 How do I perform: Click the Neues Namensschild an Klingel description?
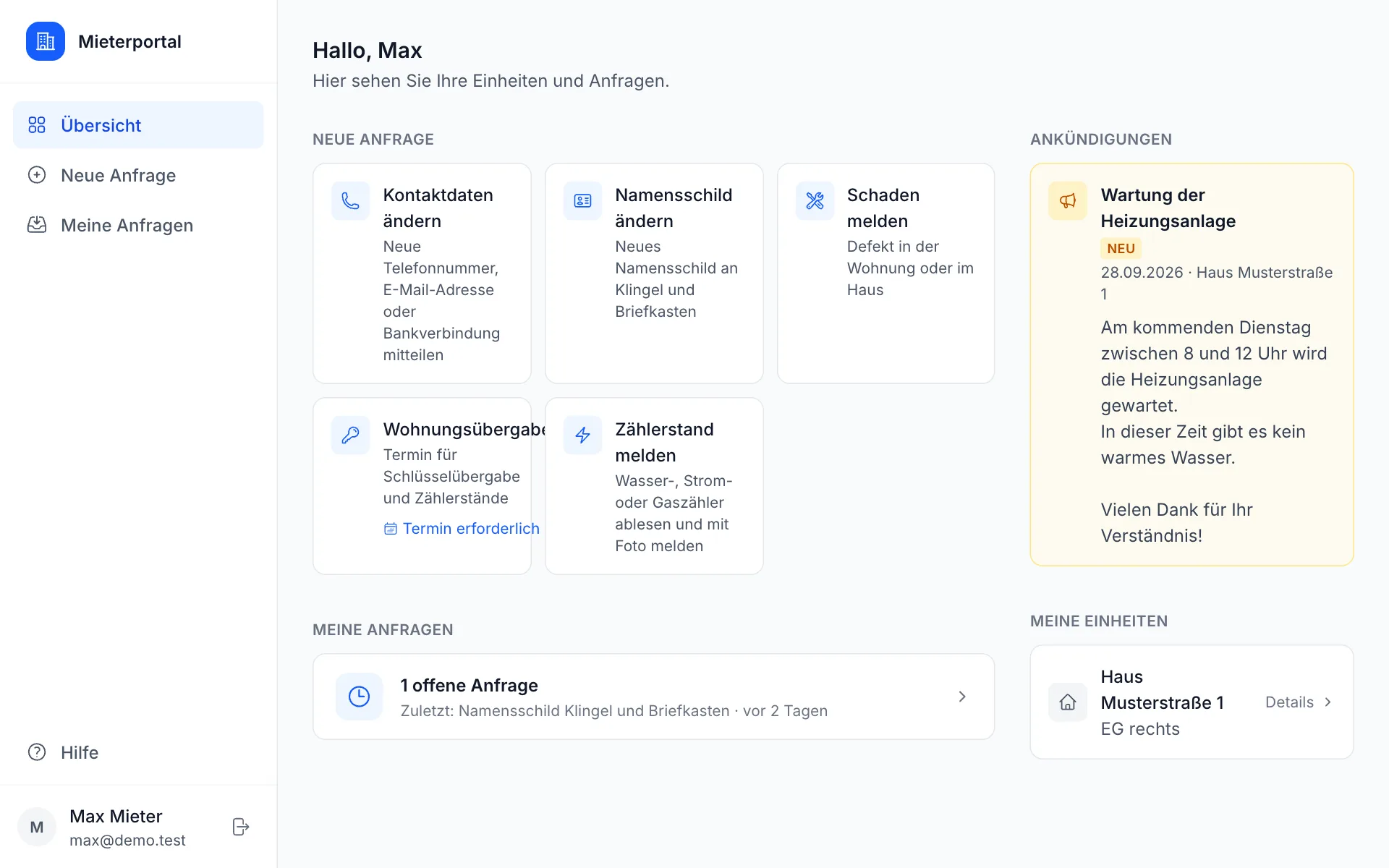click(676, 279)
